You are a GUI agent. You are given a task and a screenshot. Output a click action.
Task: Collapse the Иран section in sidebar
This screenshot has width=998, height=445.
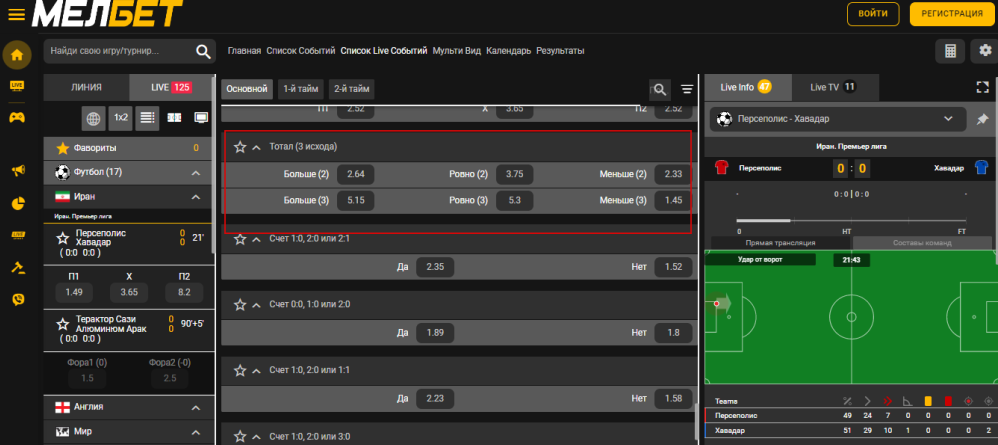pos(196,197)
